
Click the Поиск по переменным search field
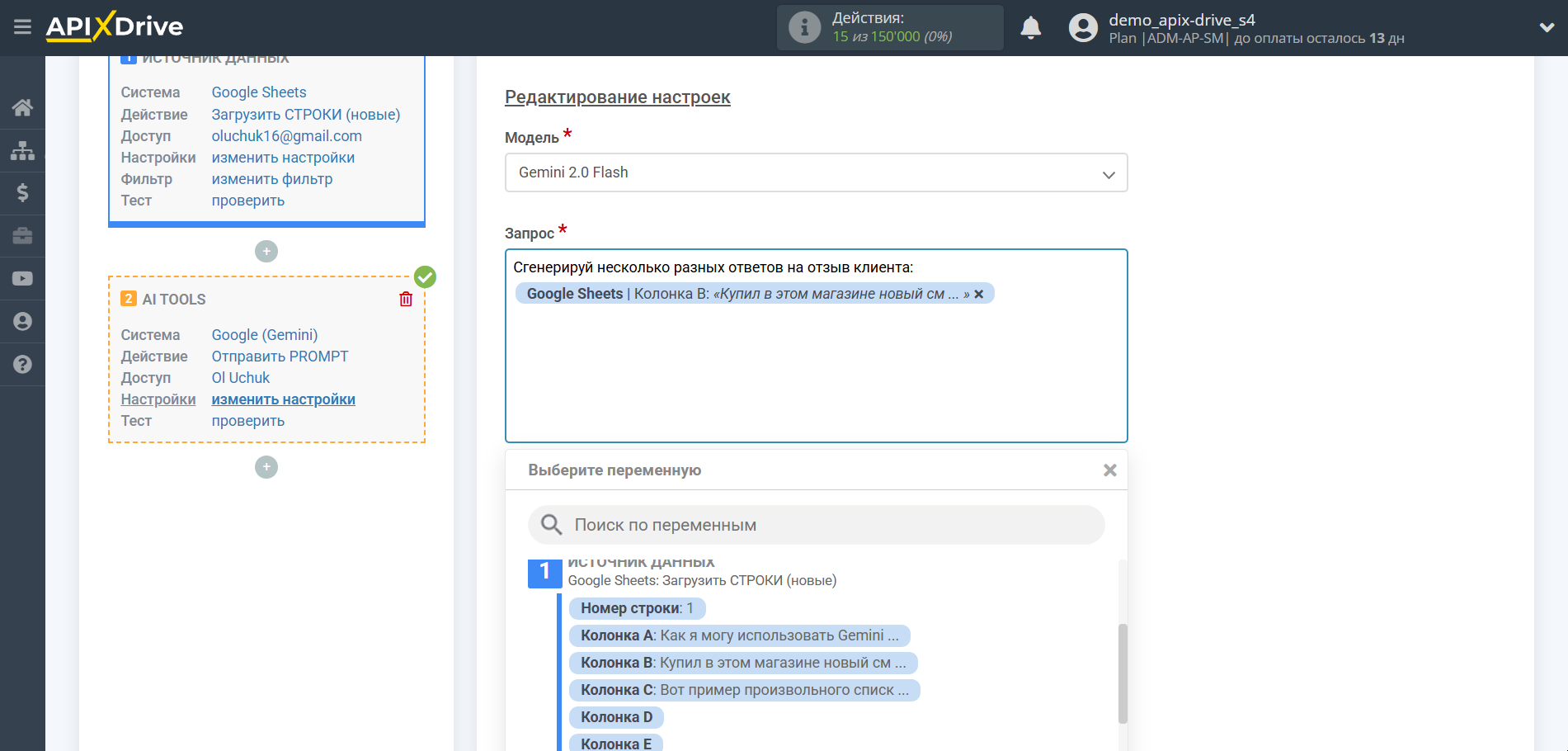[x=816, y=525]
